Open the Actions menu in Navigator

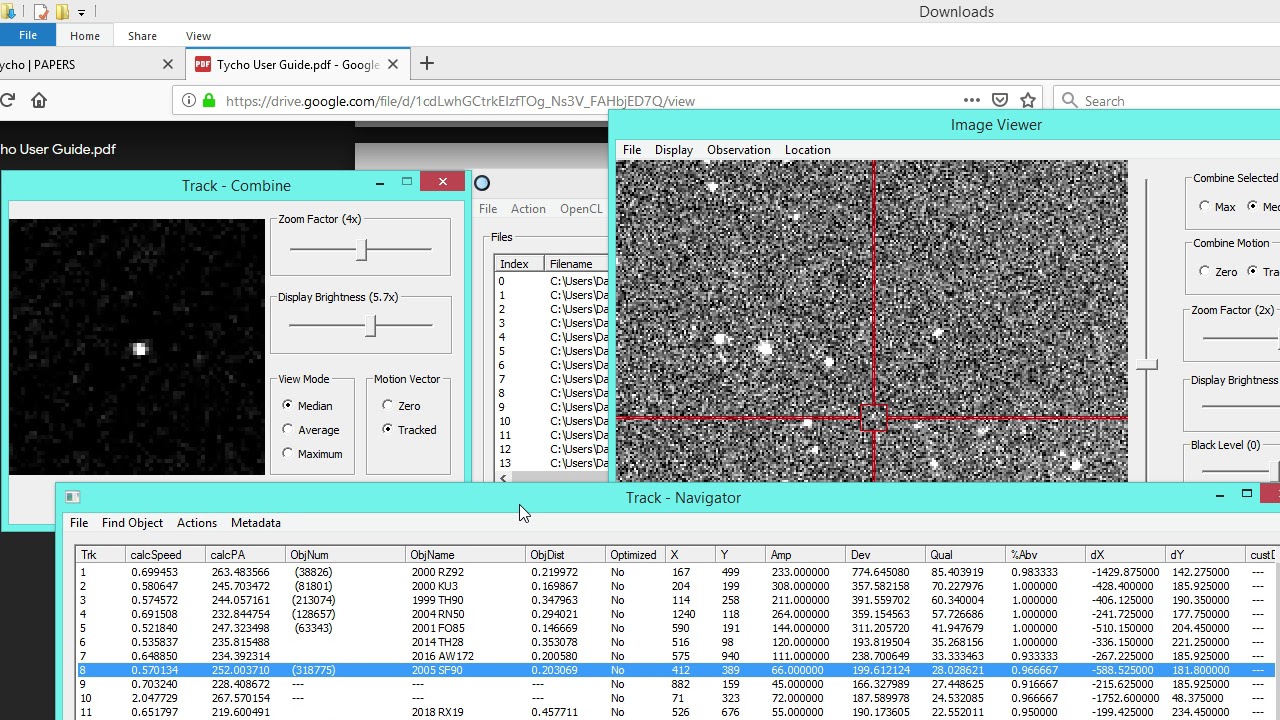(x=197, y=523)
